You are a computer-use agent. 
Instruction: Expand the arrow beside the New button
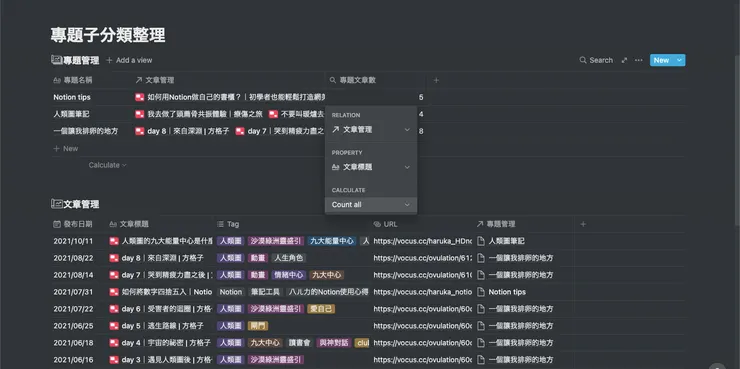tap(680, 60)
